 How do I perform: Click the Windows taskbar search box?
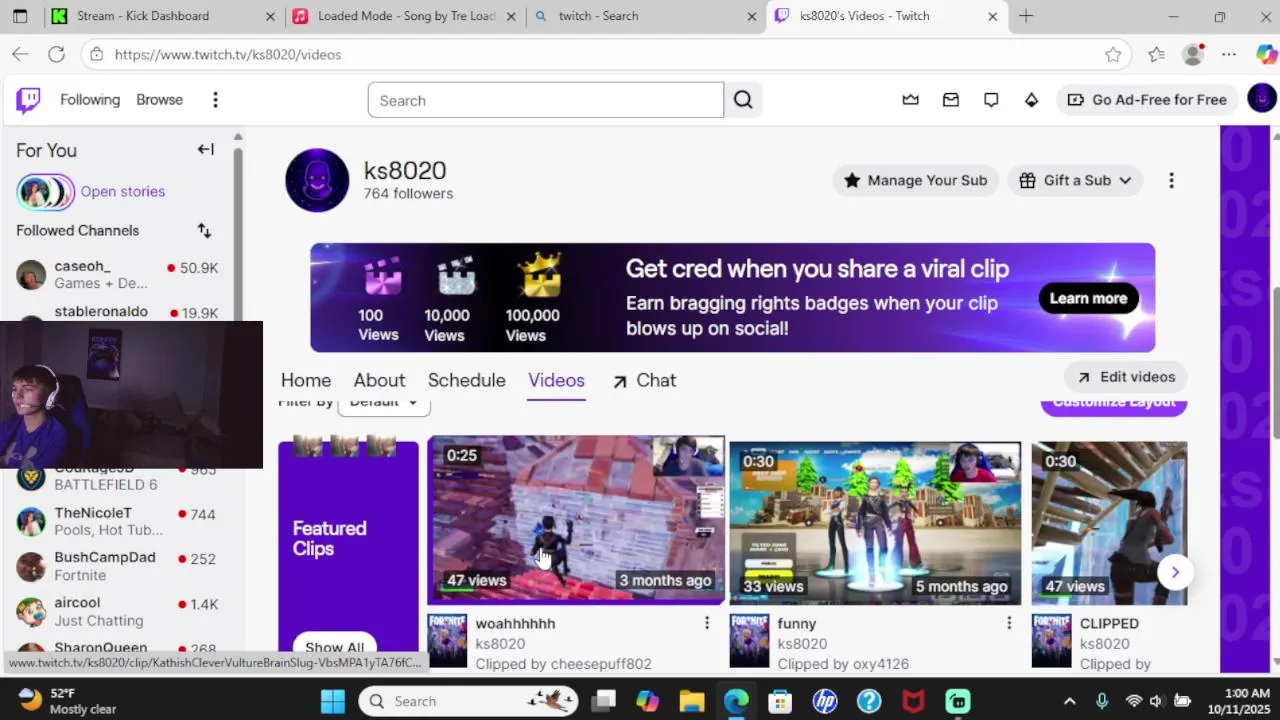(468, 701)
